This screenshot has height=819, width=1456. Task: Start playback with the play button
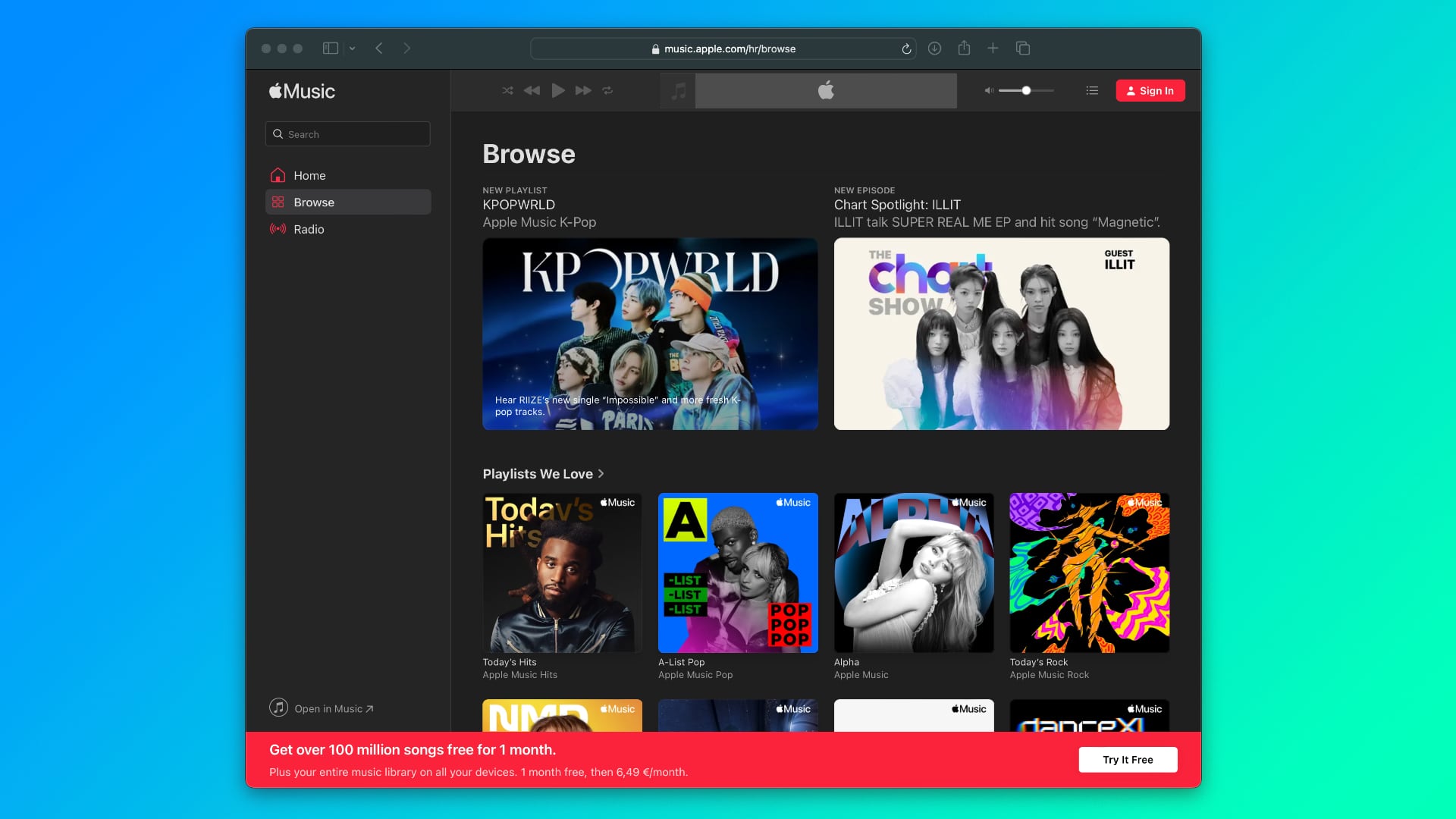point(558,90)
